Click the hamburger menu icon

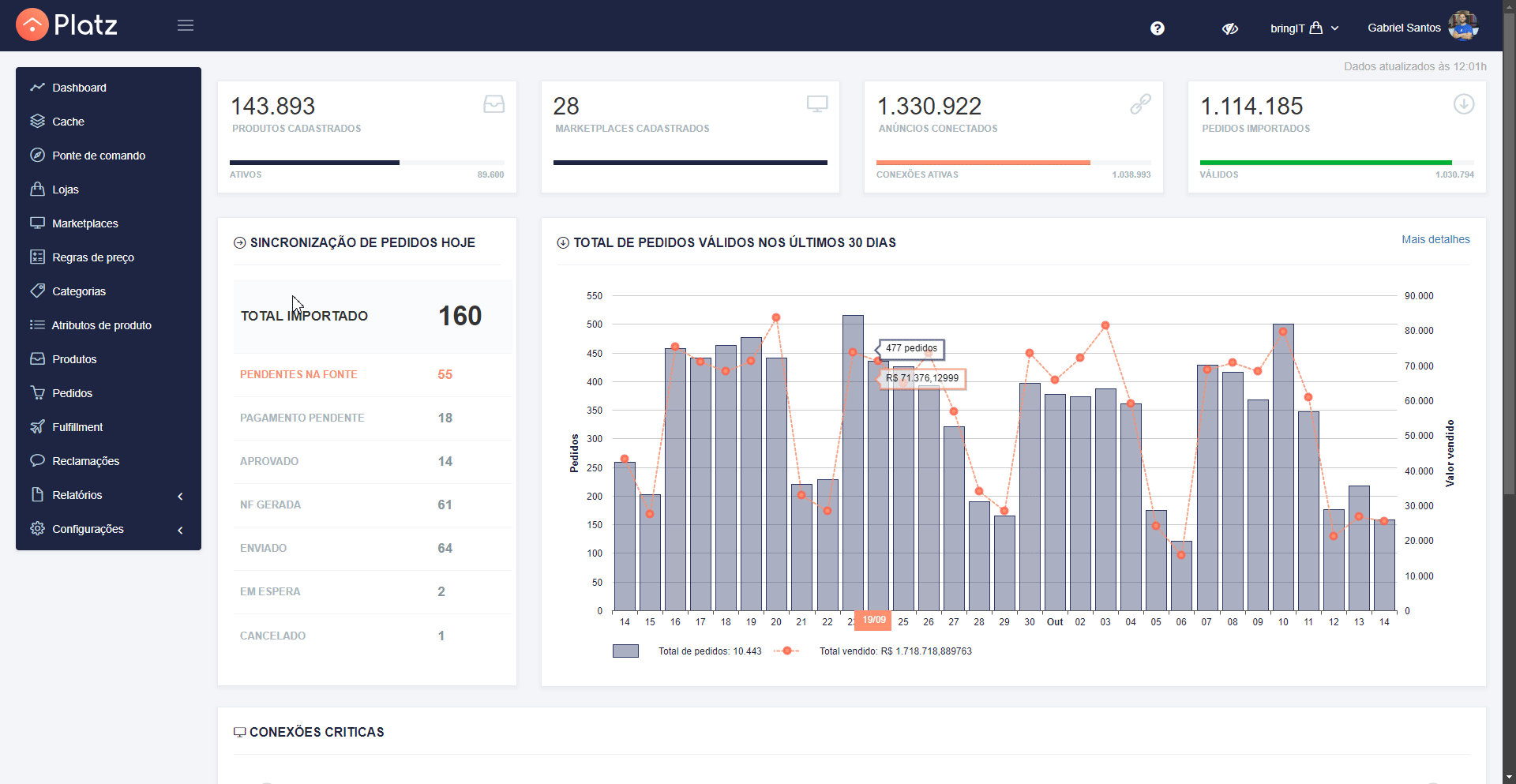click(186, 26)
